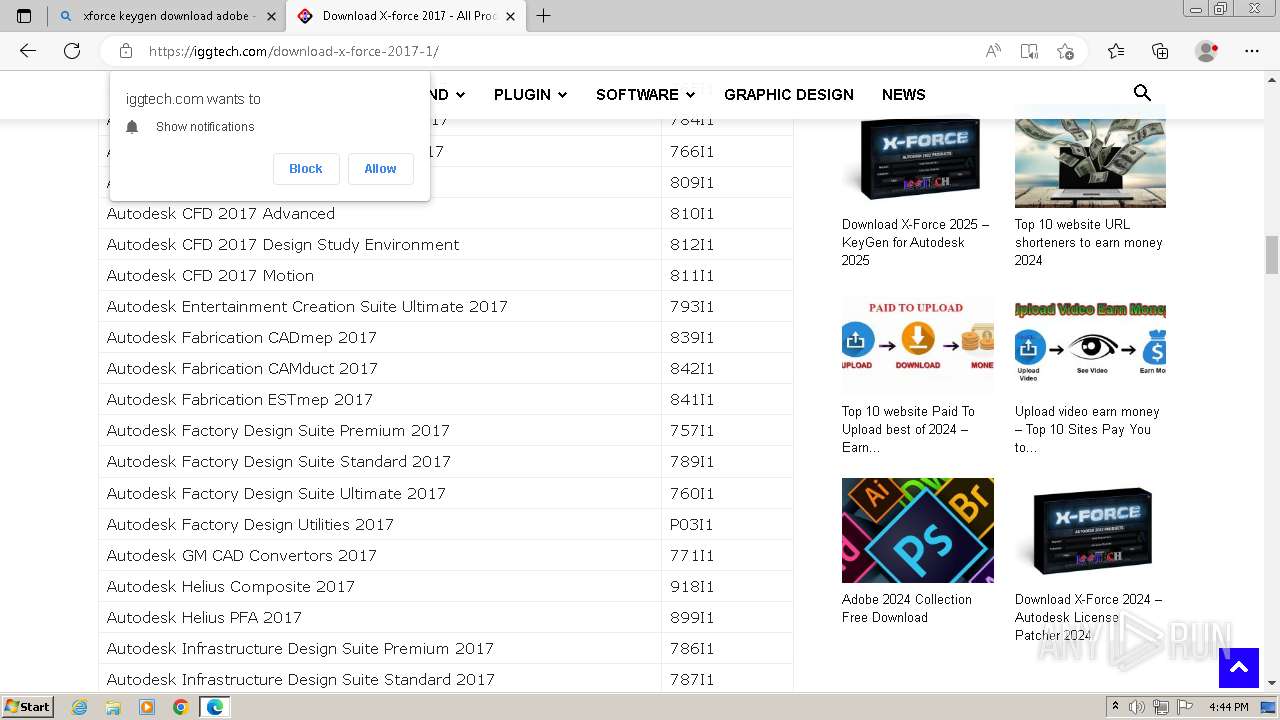Select Autodesk Helius PFA 2017 text
The height and width of the screenshot is (720, 1280).
coord(204,618)
